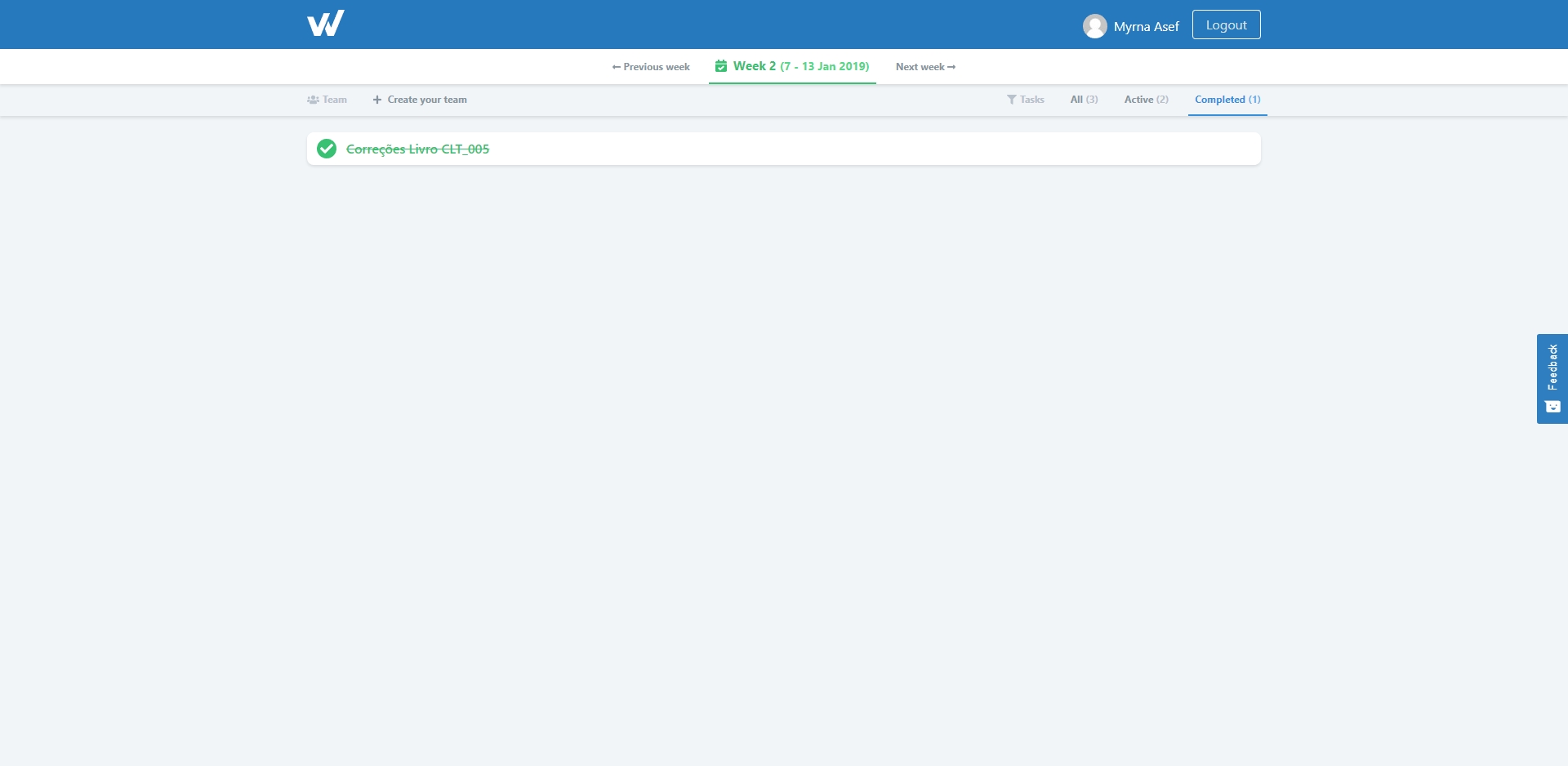Image resolution: width=1568 pixels, height=766 pixels.
Task: Open the Myrna Asef username
Action: pos(1146,26)
